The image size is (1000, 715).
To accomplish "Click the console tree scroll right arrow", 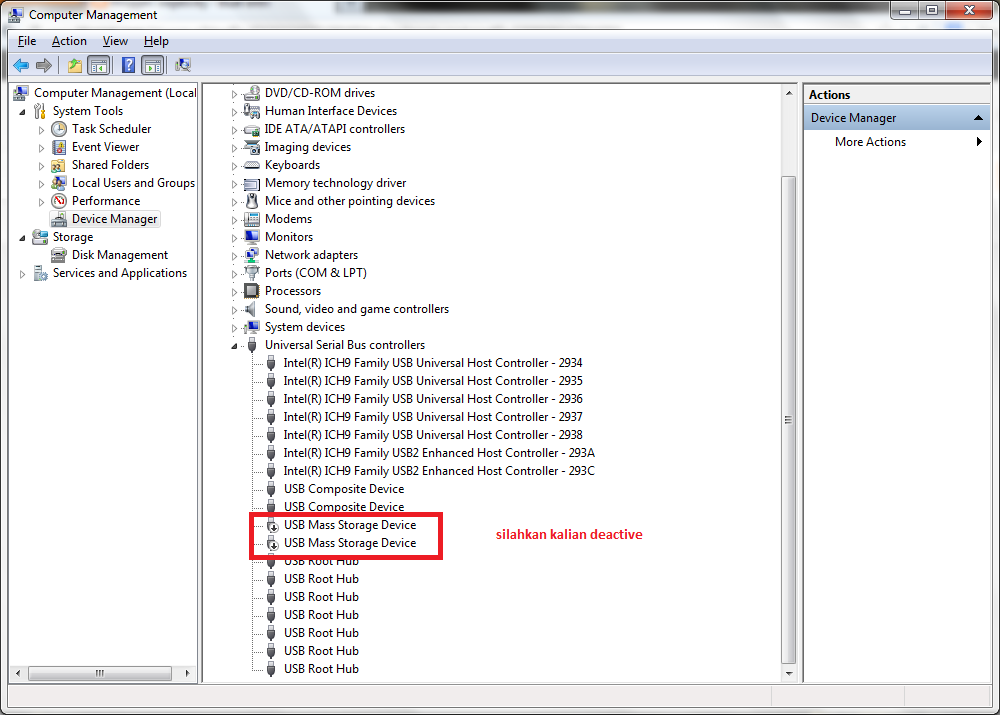I will (187, 673).
